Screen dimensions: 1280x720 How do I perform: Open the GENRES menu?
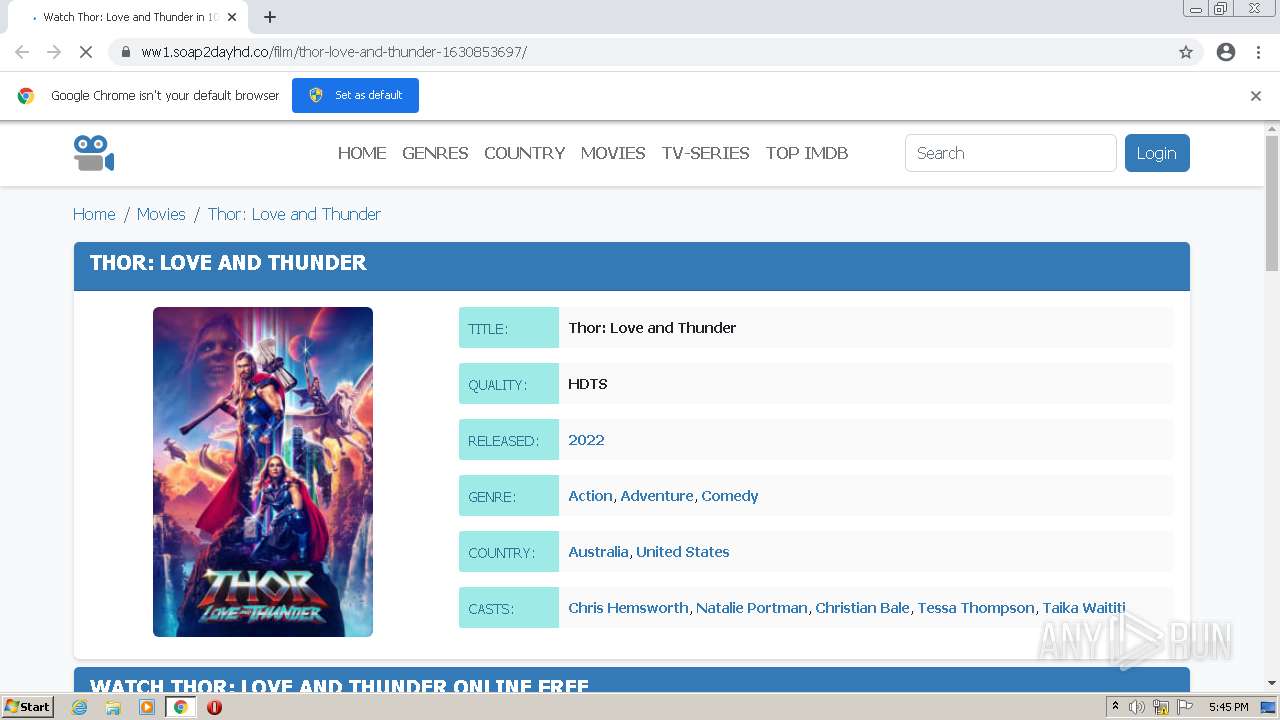(435, 153)
